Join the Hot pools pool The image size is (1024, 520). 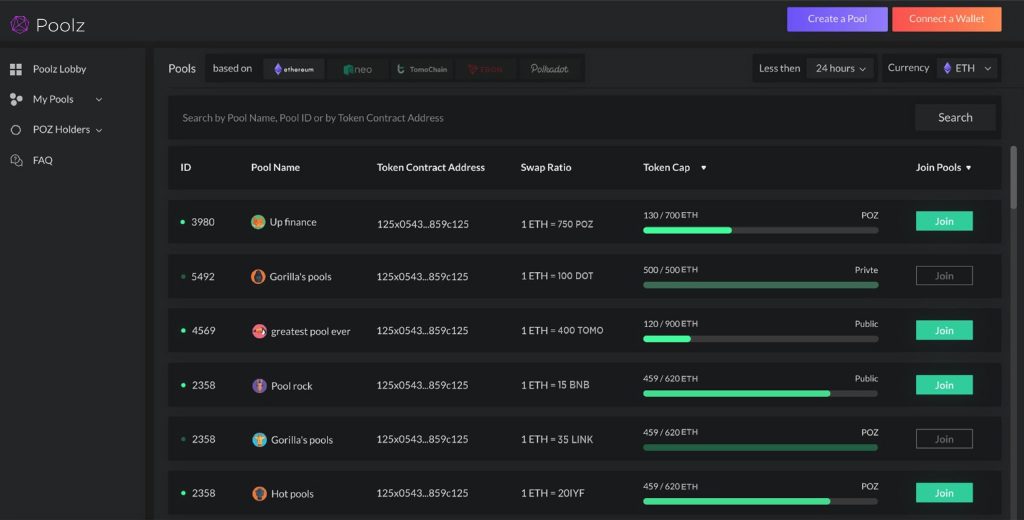pyautogui.click(x=944, y=493)
